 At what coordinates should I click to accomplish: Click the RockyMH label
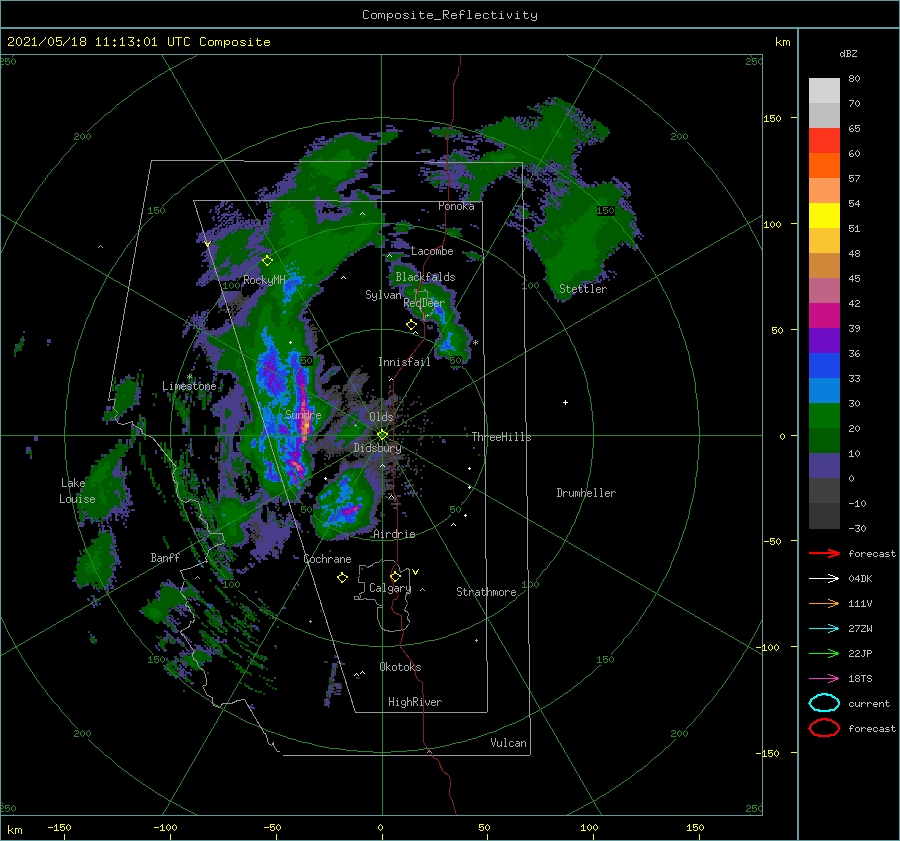[264, 280]
